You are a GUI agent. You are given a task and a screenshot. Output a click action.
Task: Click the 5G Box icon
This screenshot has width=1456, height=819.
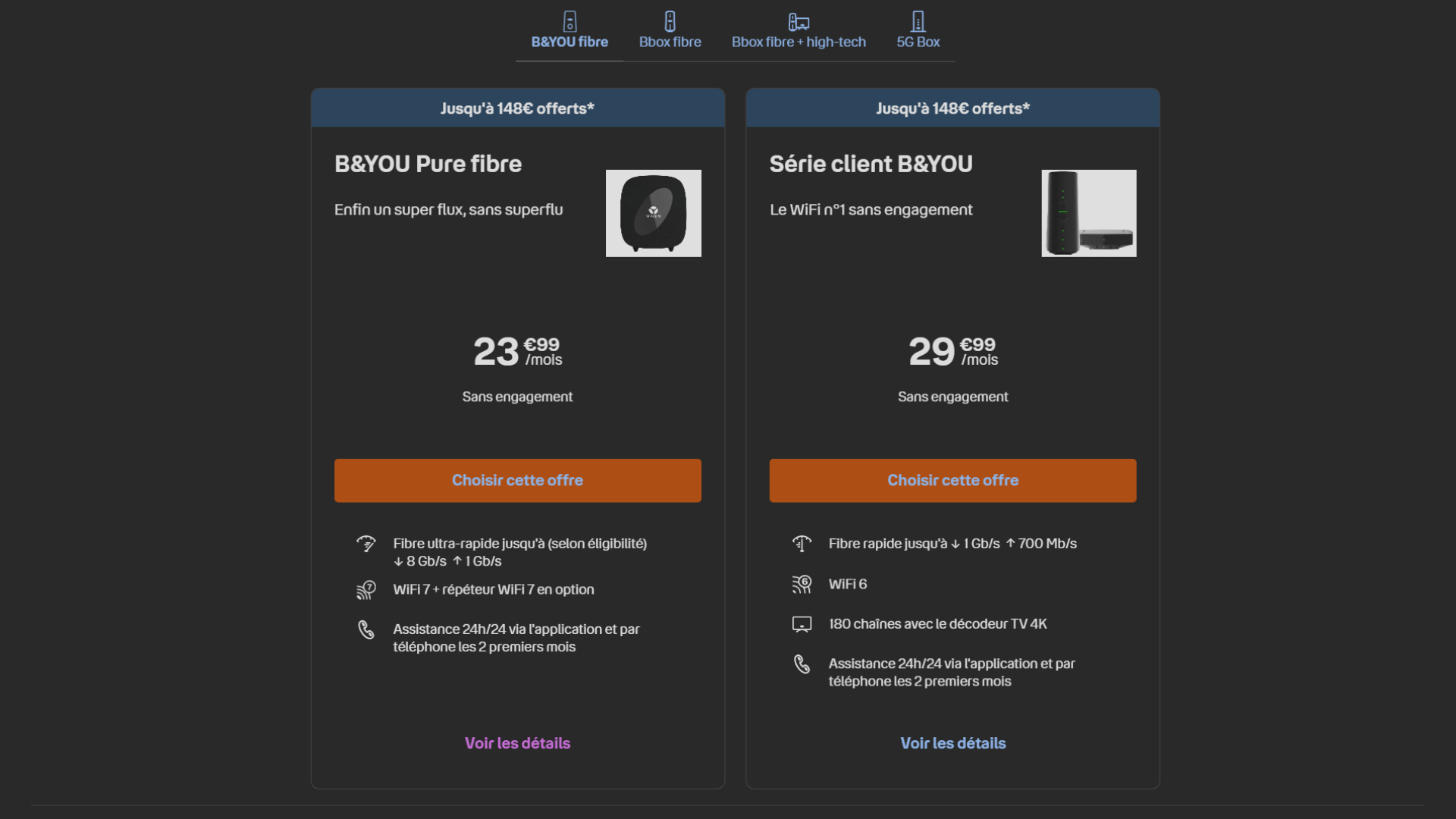tap(918, 21)
